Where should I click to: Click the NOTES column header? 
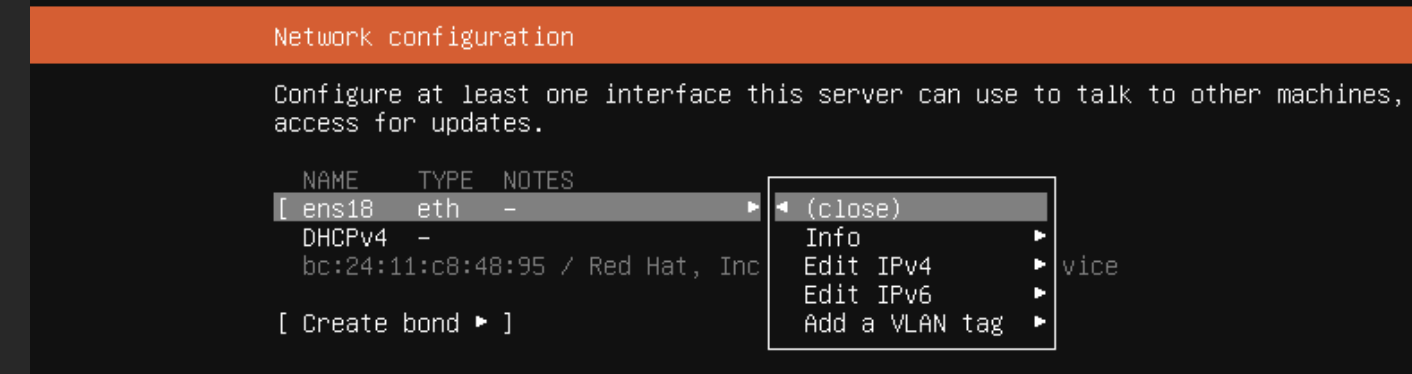pyautogui.click(x=538, y=180)
